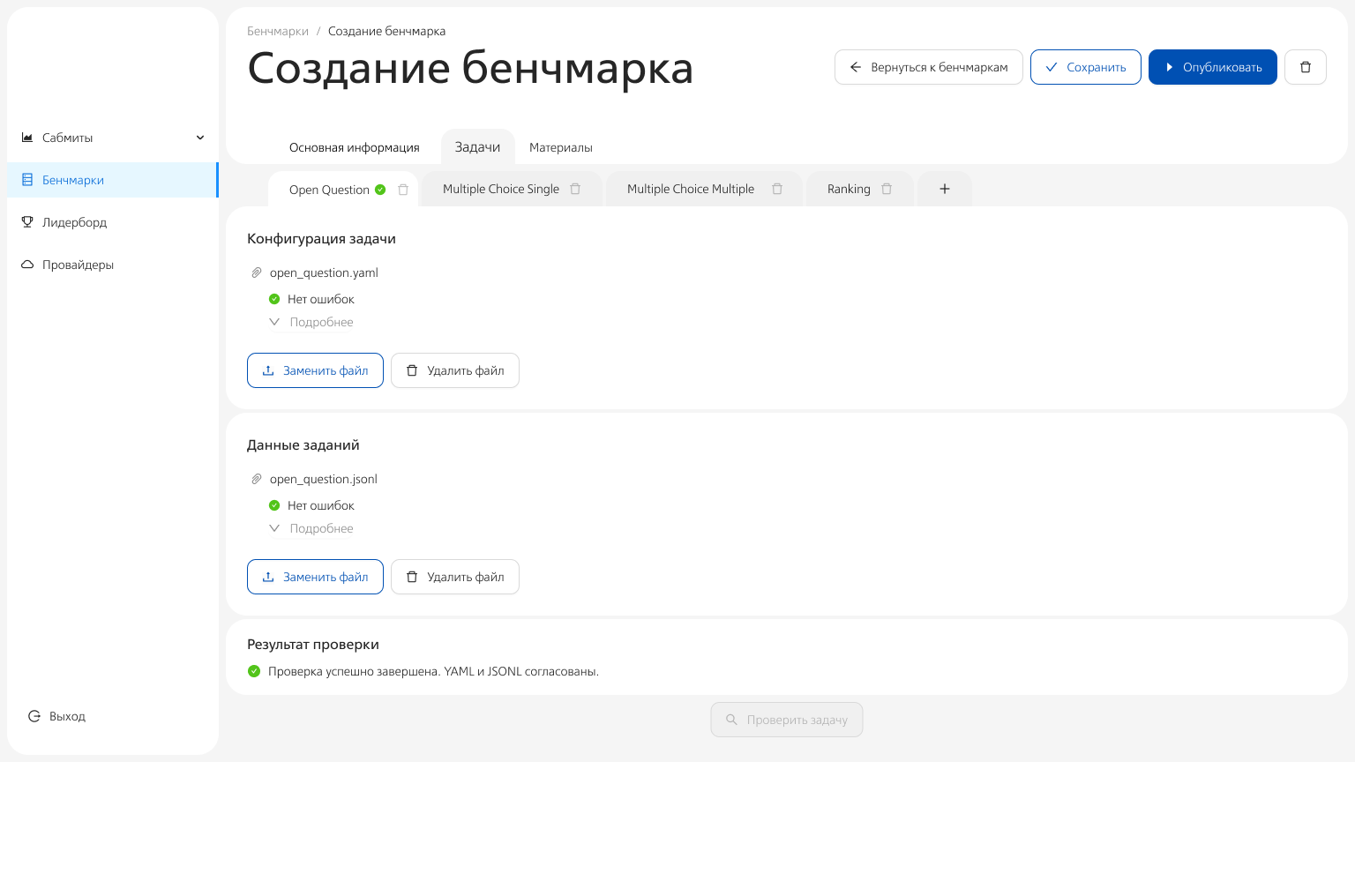Click the Данные заданий heading
Viewport: 1355px width, 896px height.
click(x=303, y=445)
